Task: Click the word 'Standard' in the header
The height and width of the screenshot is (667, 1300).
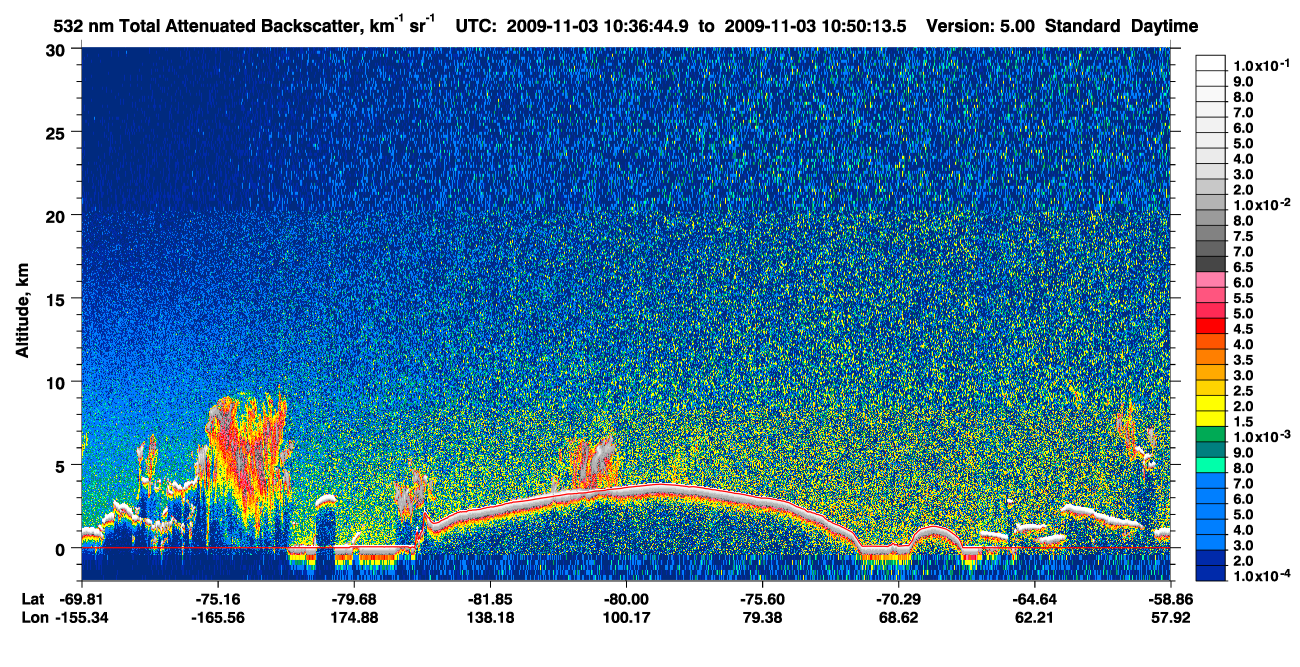Action: point(1083,26)
